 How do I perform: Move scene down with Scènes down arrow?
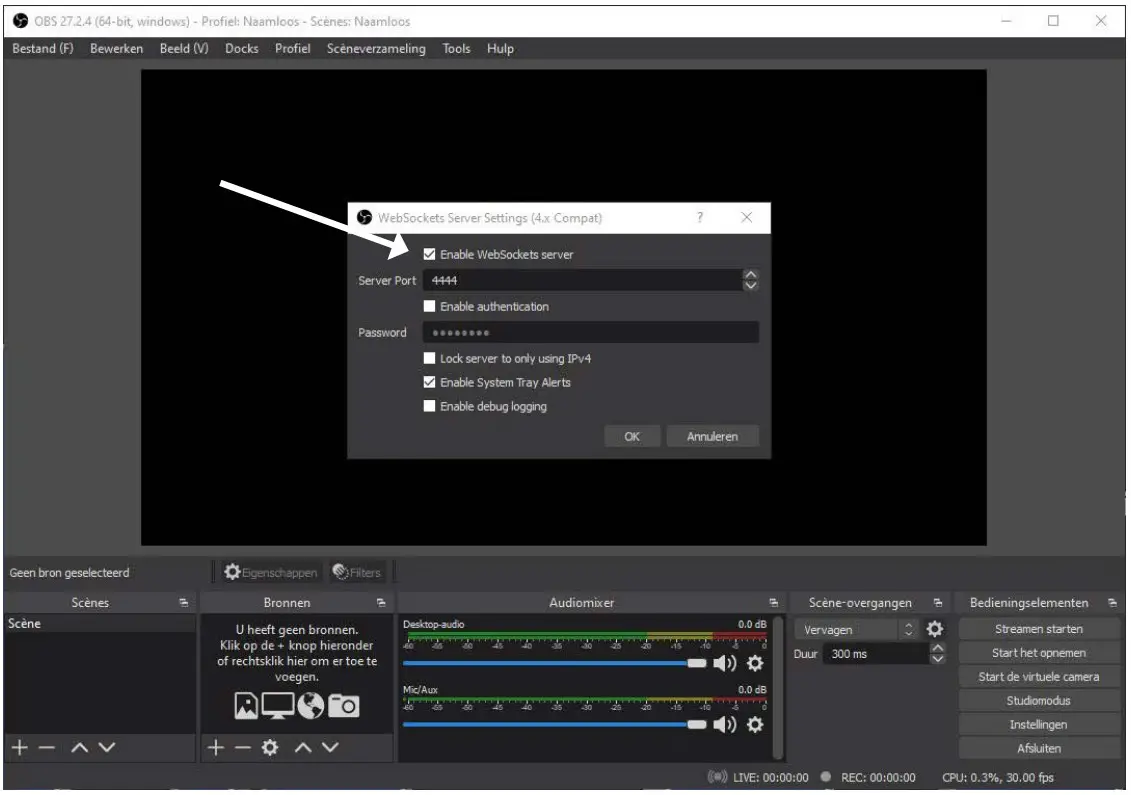click(107, 747)
